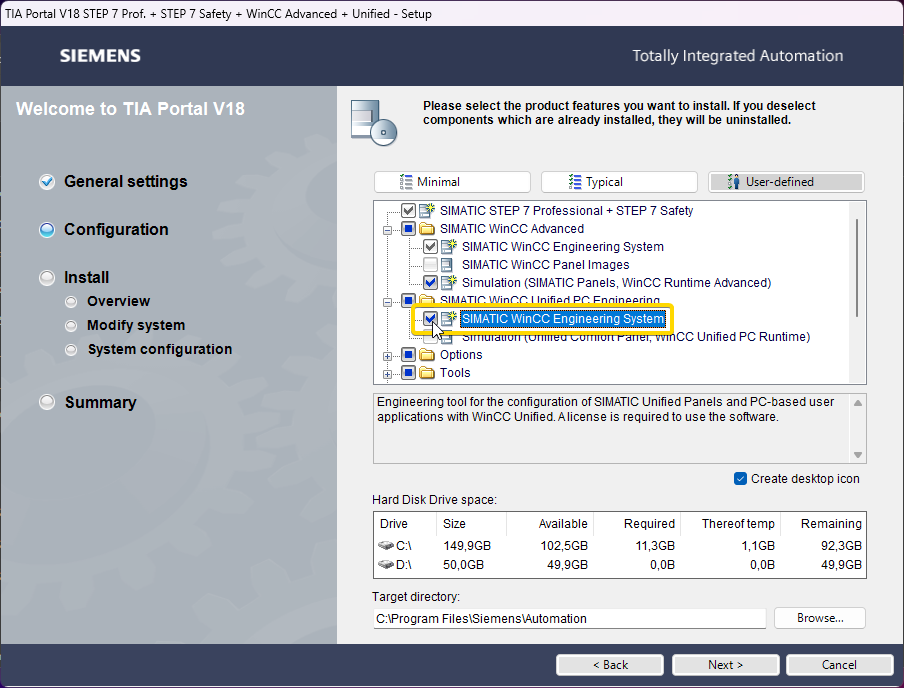The height and width of the screenshot is (688, 904).
Task: Click the Tools folder icon
Action: coord(427,373)
